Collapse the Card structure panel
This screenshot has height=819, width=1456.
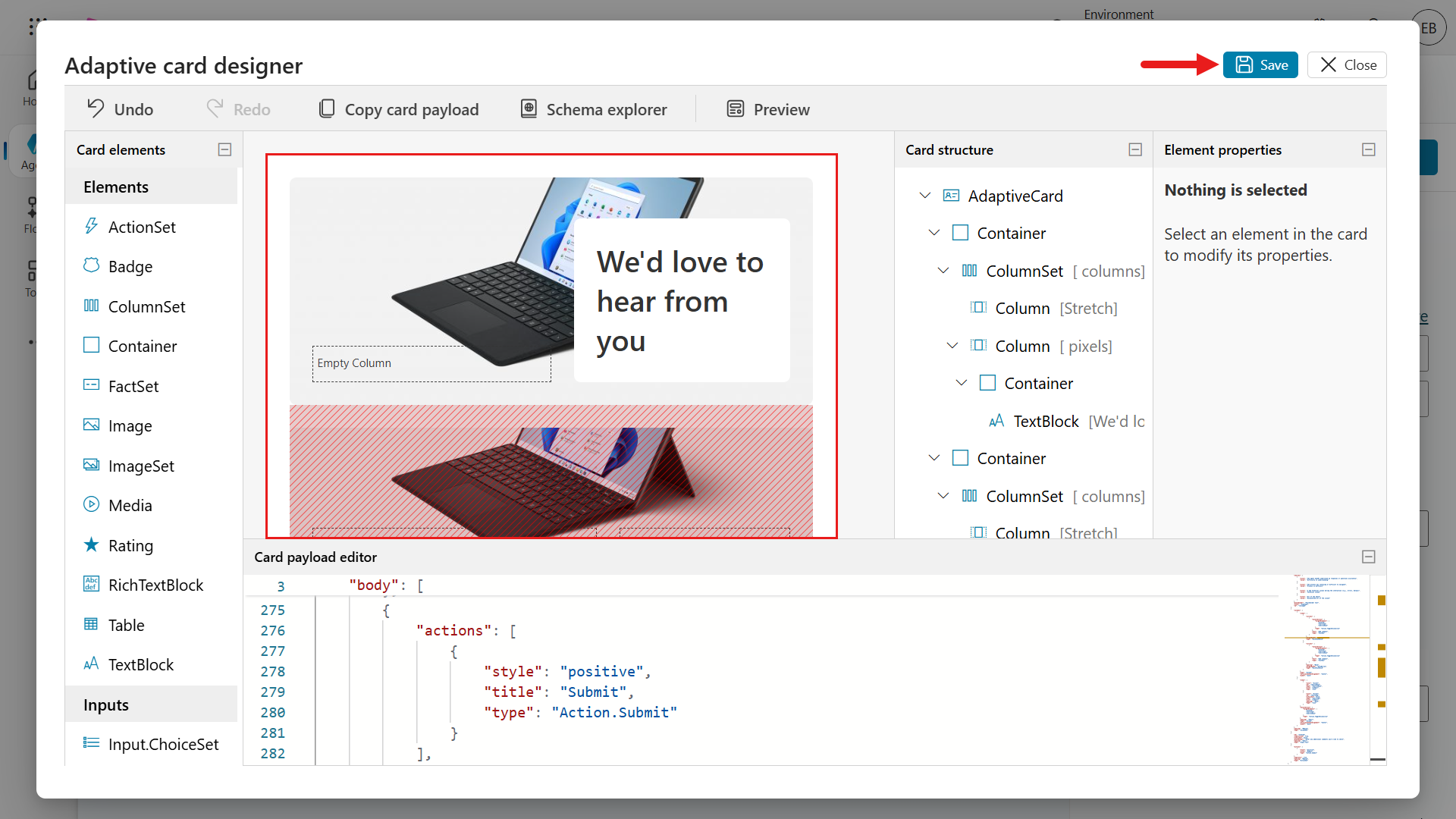[1135, 149]
